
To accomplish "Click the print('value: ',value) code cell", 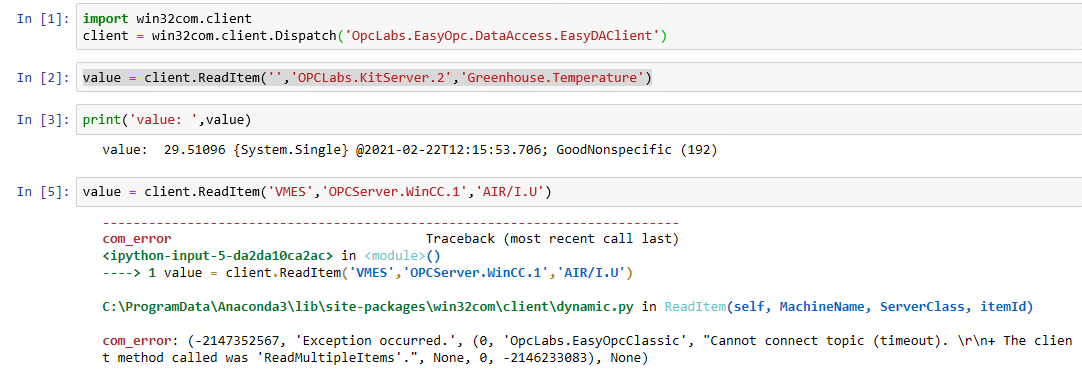I will pos(578,120).
